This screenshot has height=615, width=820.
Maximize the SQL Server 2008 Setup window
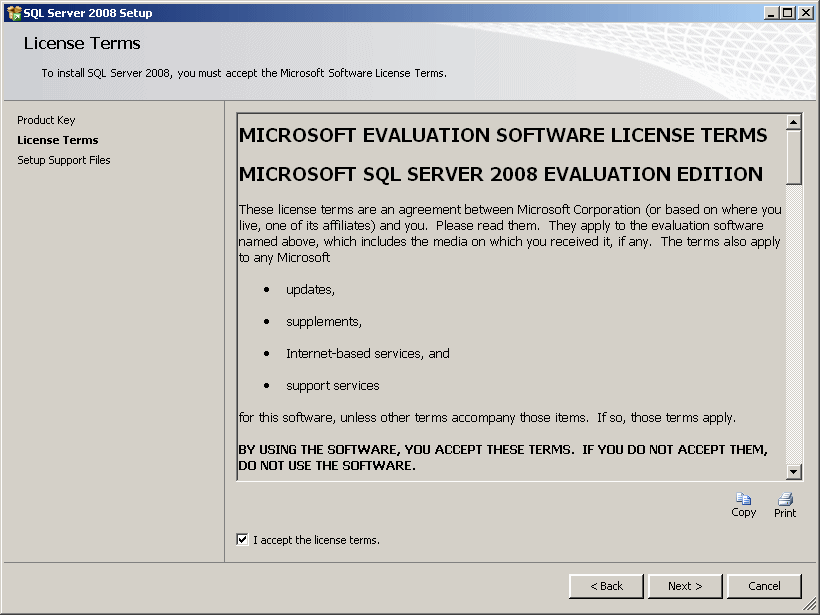tap(788, 13)
